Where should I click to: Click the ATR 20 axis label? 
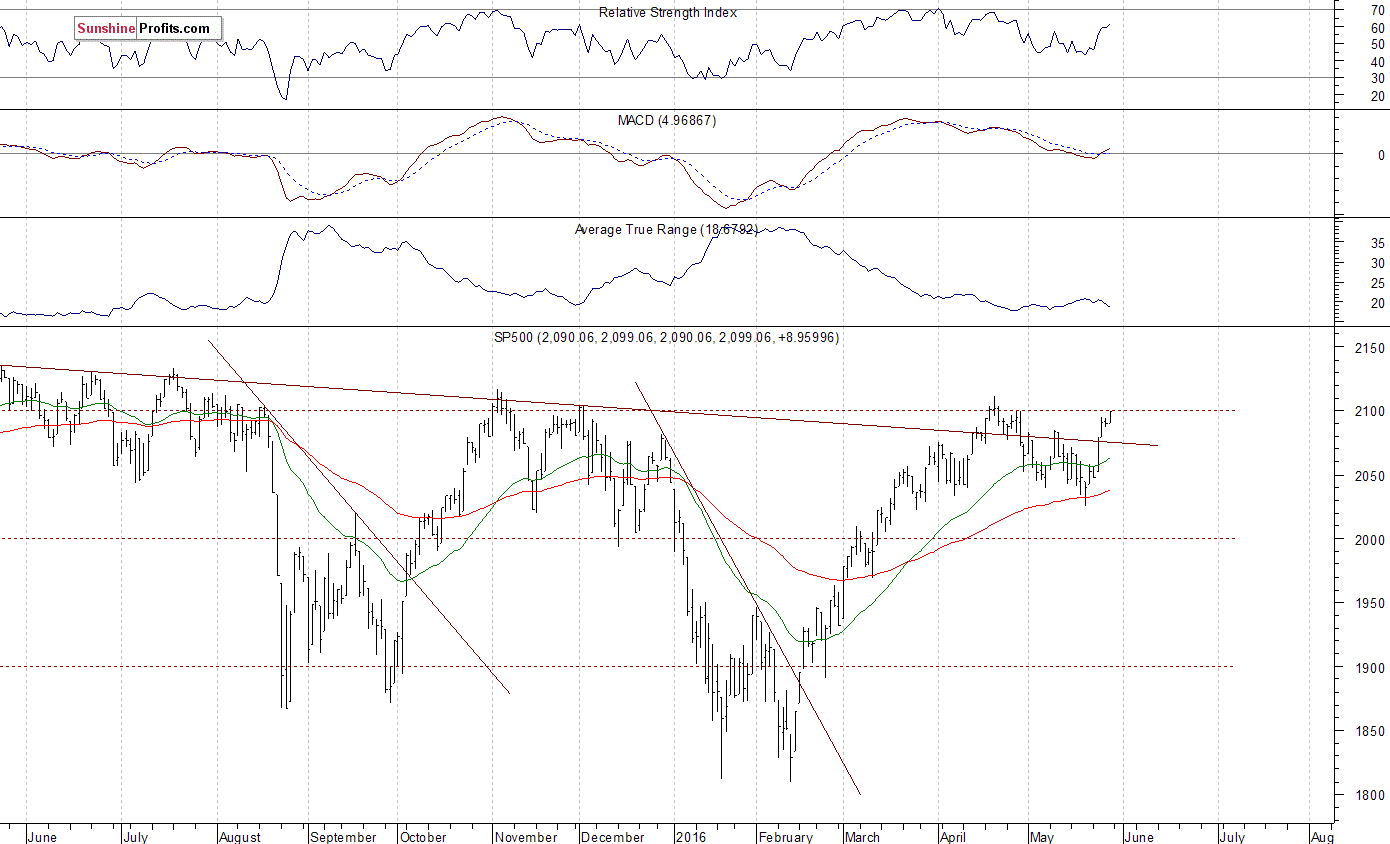coord(1377,303)
